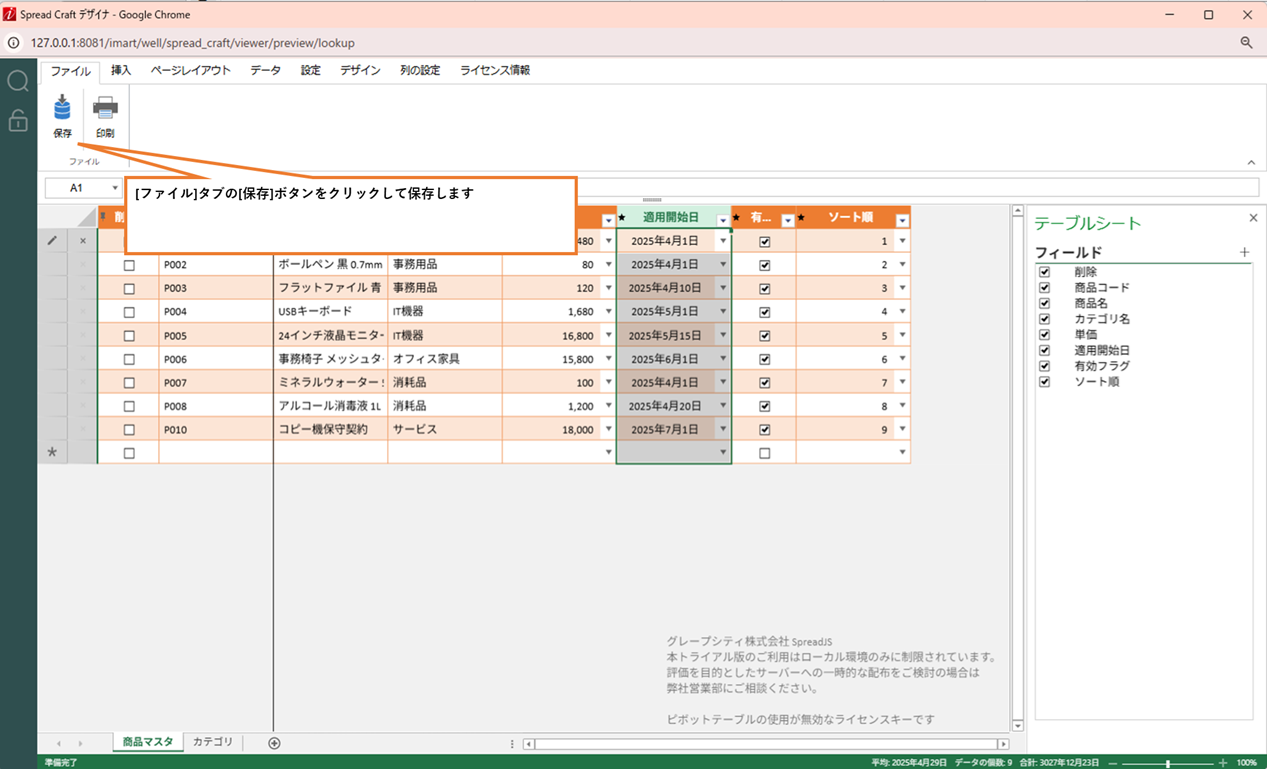Screen dimensions: 1267x769
Task: Click the magnifier search icon in left sidebar
Action: point(18,81)
